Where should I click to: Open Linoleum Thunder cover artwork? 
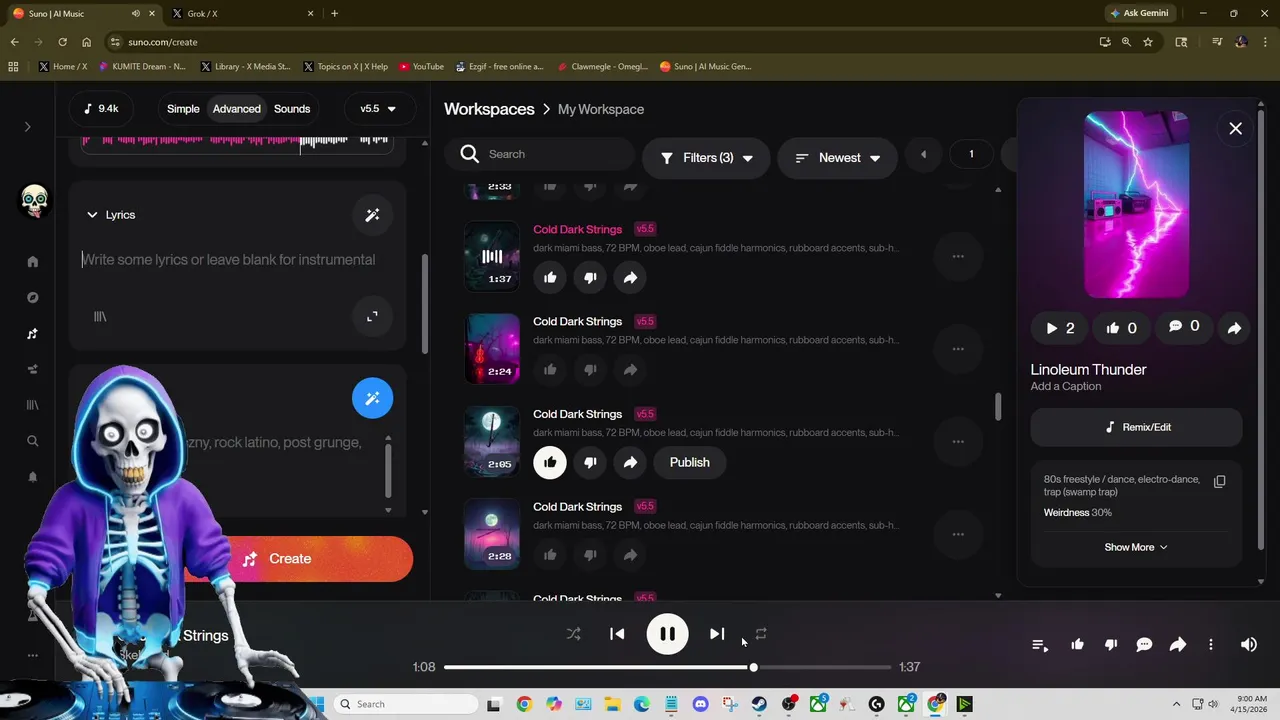pos(1137,205)
